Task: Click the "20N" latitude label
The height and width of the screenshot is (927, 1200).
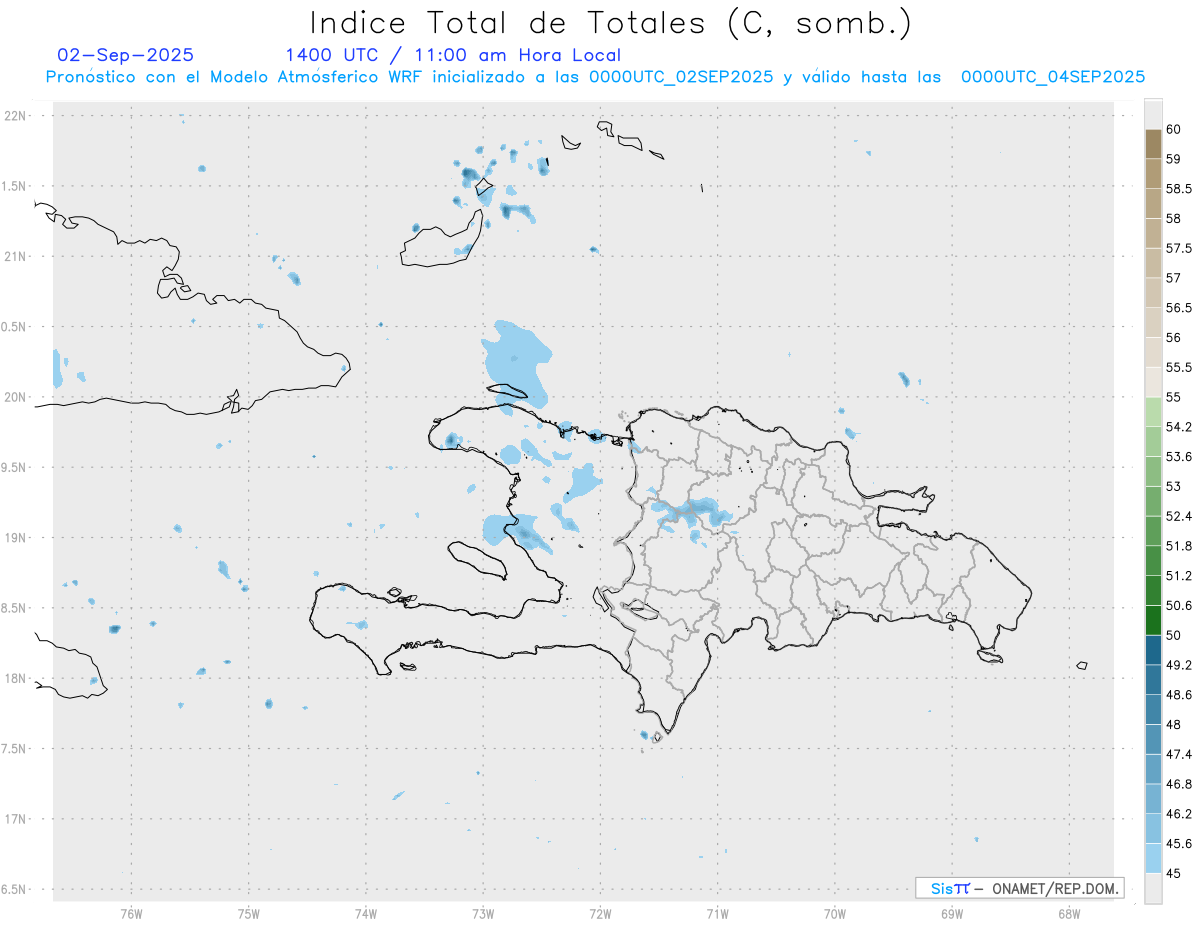Action: tap(15, 397)
